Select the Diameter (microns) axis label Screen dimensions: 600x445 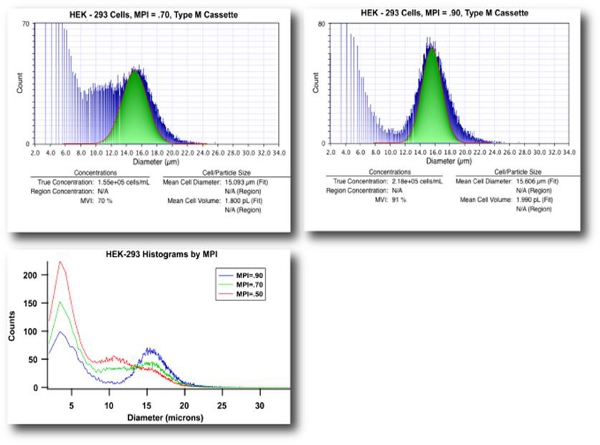165,417
